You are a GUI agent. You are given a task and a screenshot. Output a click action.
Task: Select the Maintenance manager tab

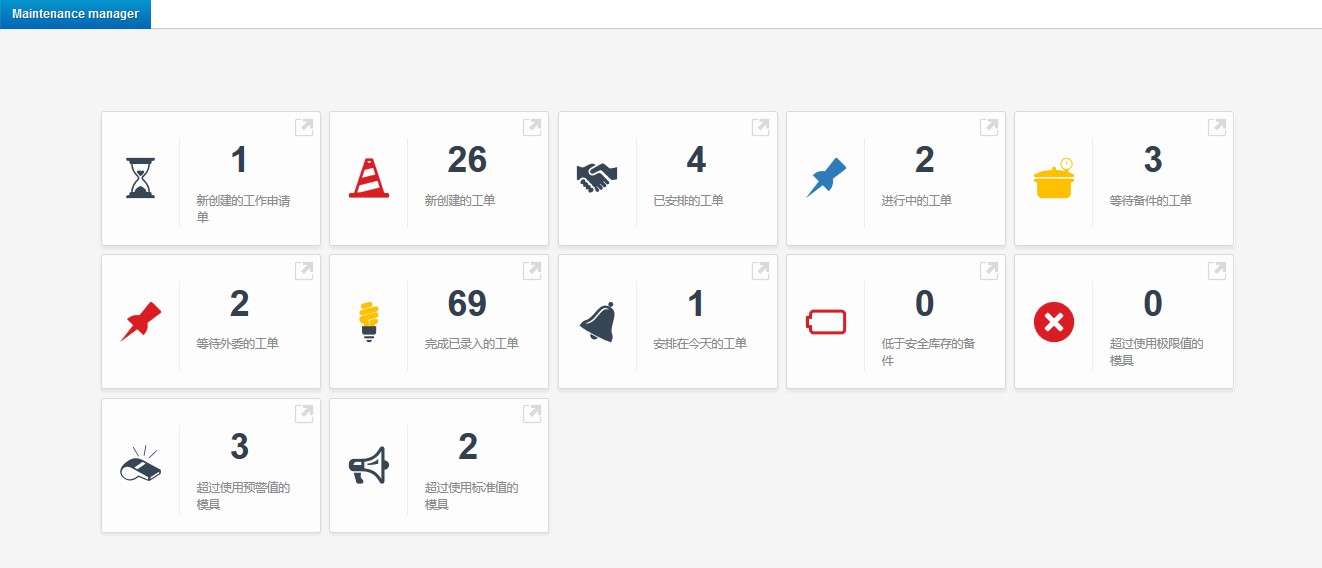(x=75, y=14)
